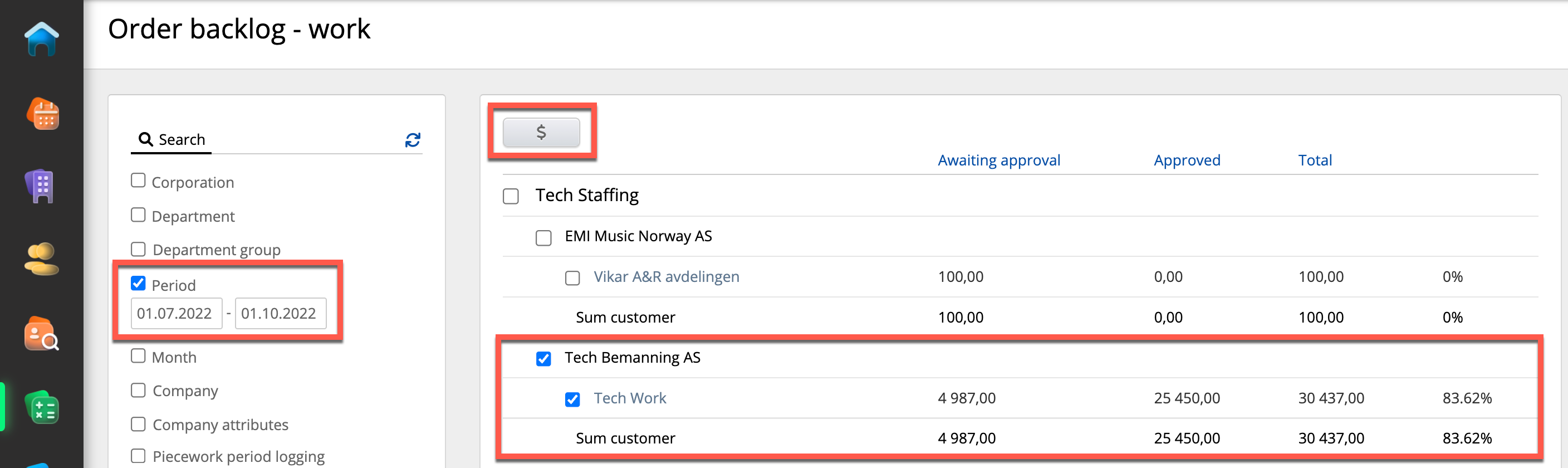Open the orange calendar sidebar icon

(x=43, y=114)
